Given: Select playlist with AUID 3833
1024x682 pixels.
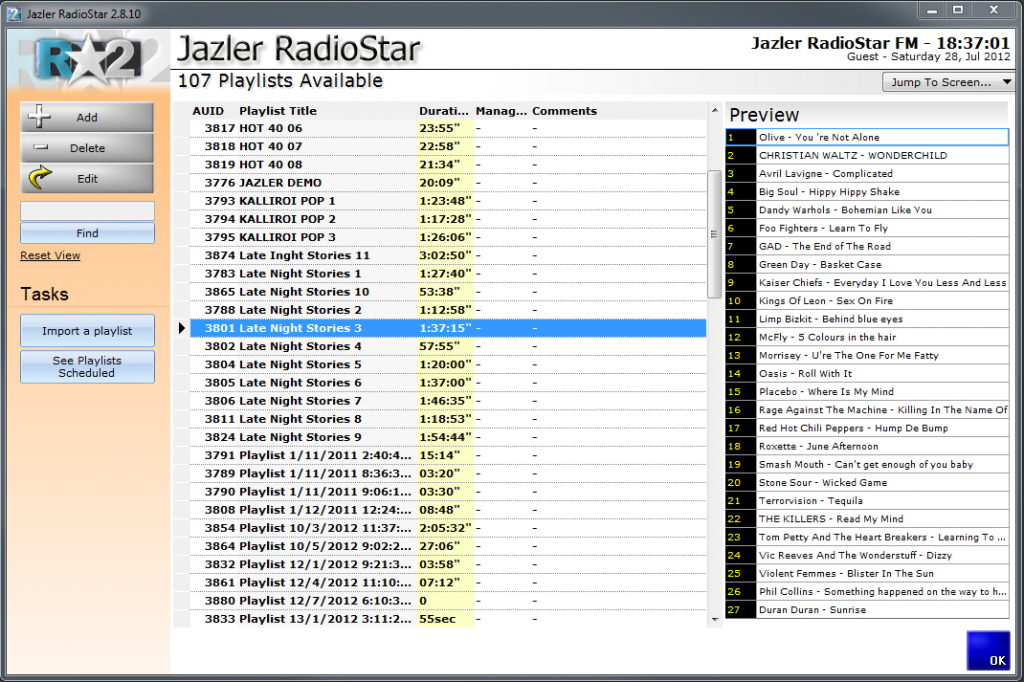Looking at the screenshot, I should point(448,619).
